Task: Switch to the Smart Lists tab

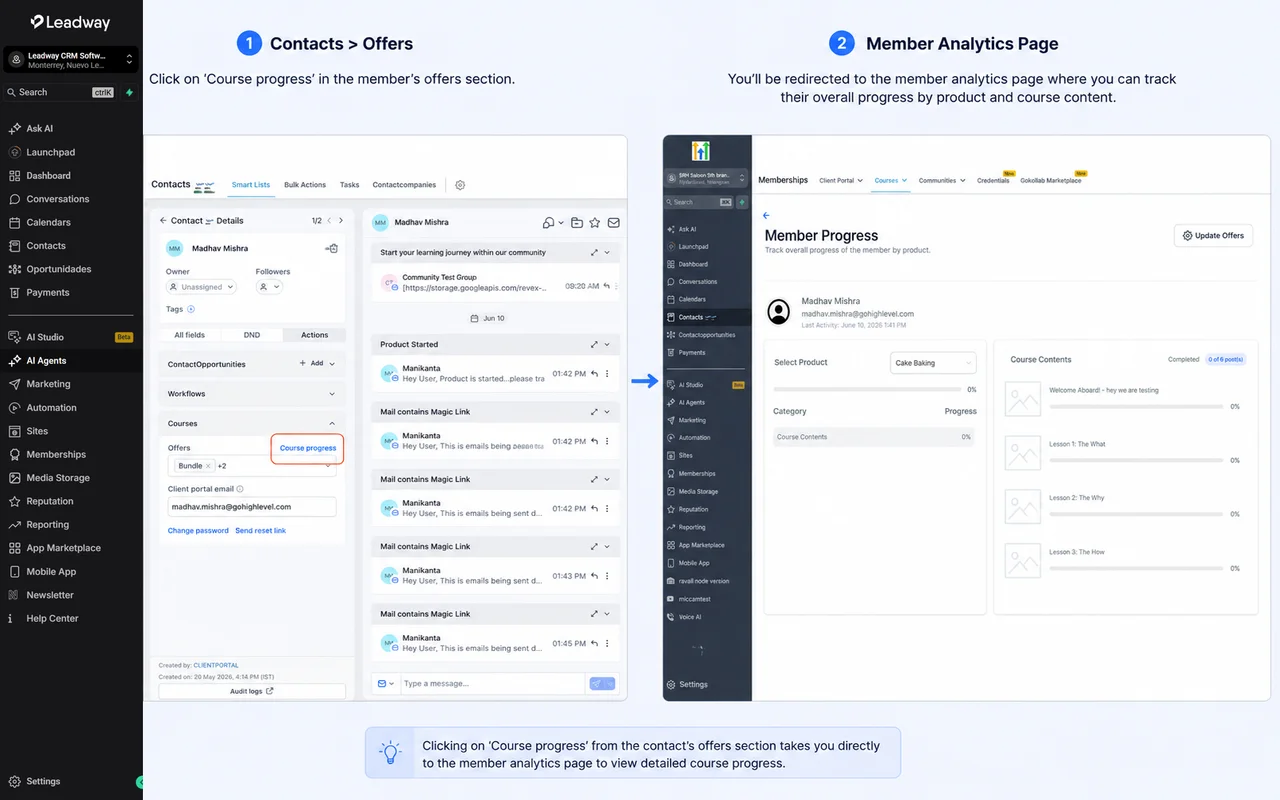Action: click(x=251, y=185)
